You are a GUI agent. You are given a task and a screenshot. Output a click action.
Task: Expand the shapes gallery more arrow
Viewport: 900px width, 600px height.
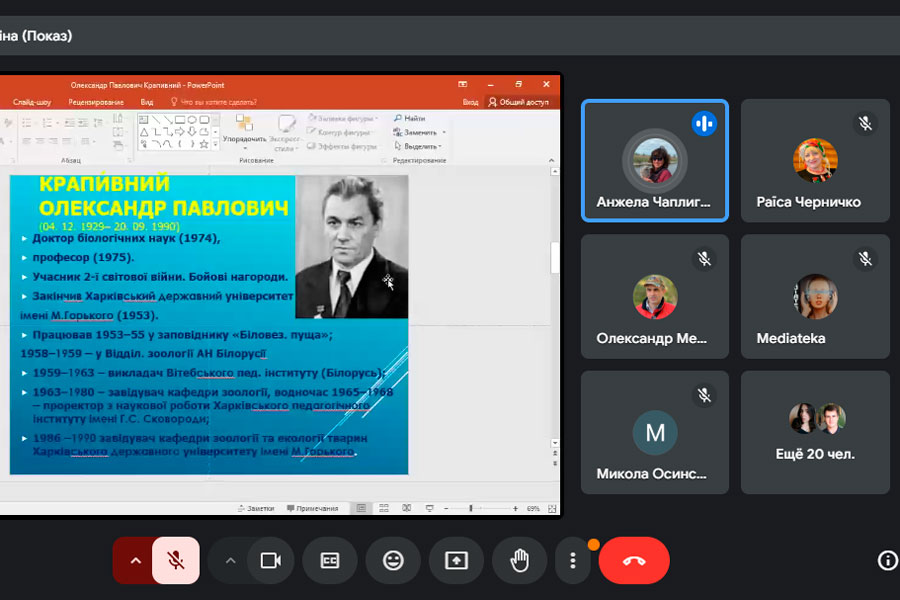click(215, 144)
